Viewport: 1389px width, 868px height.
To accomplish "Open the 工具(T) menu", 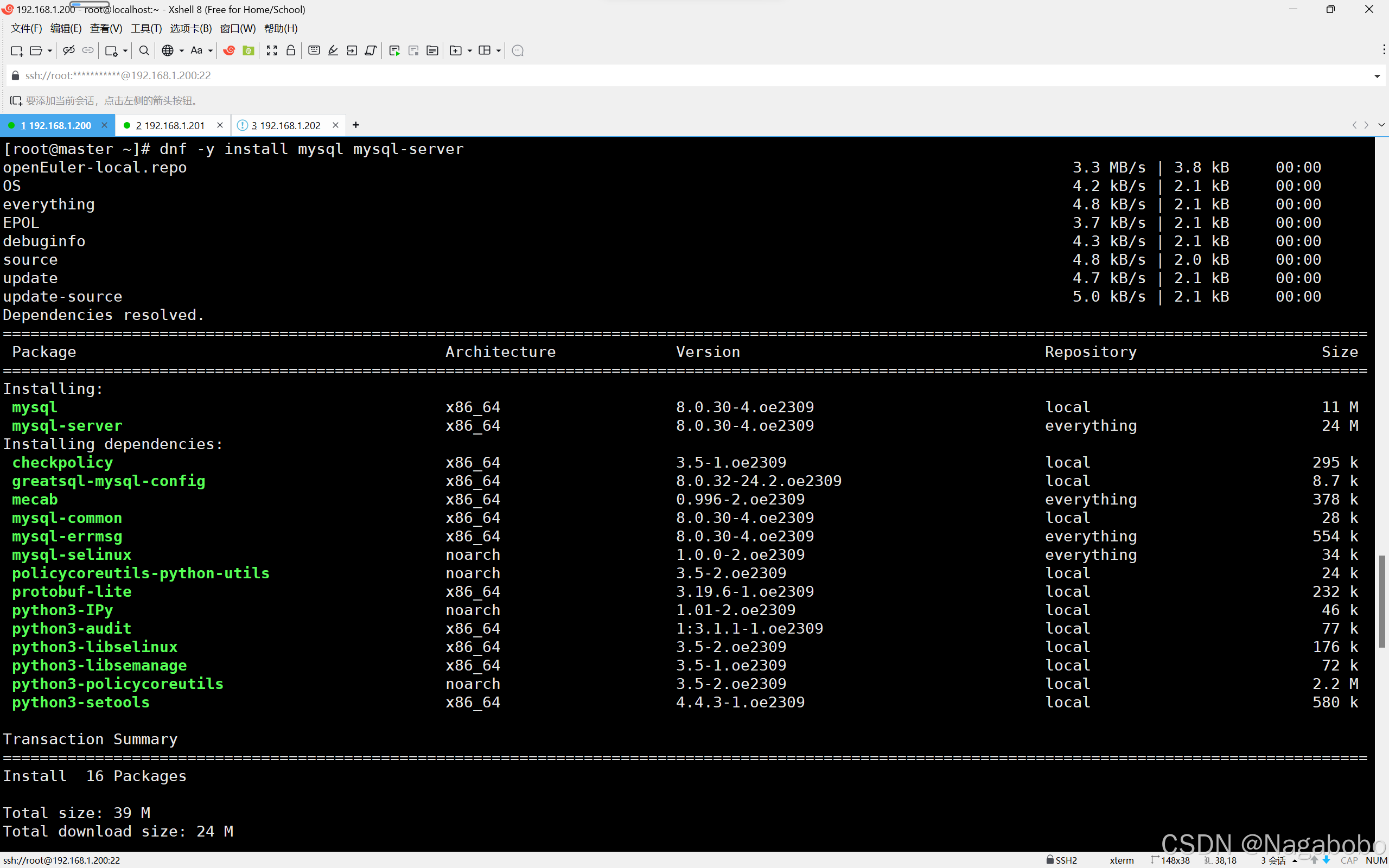I will point(146,28).
